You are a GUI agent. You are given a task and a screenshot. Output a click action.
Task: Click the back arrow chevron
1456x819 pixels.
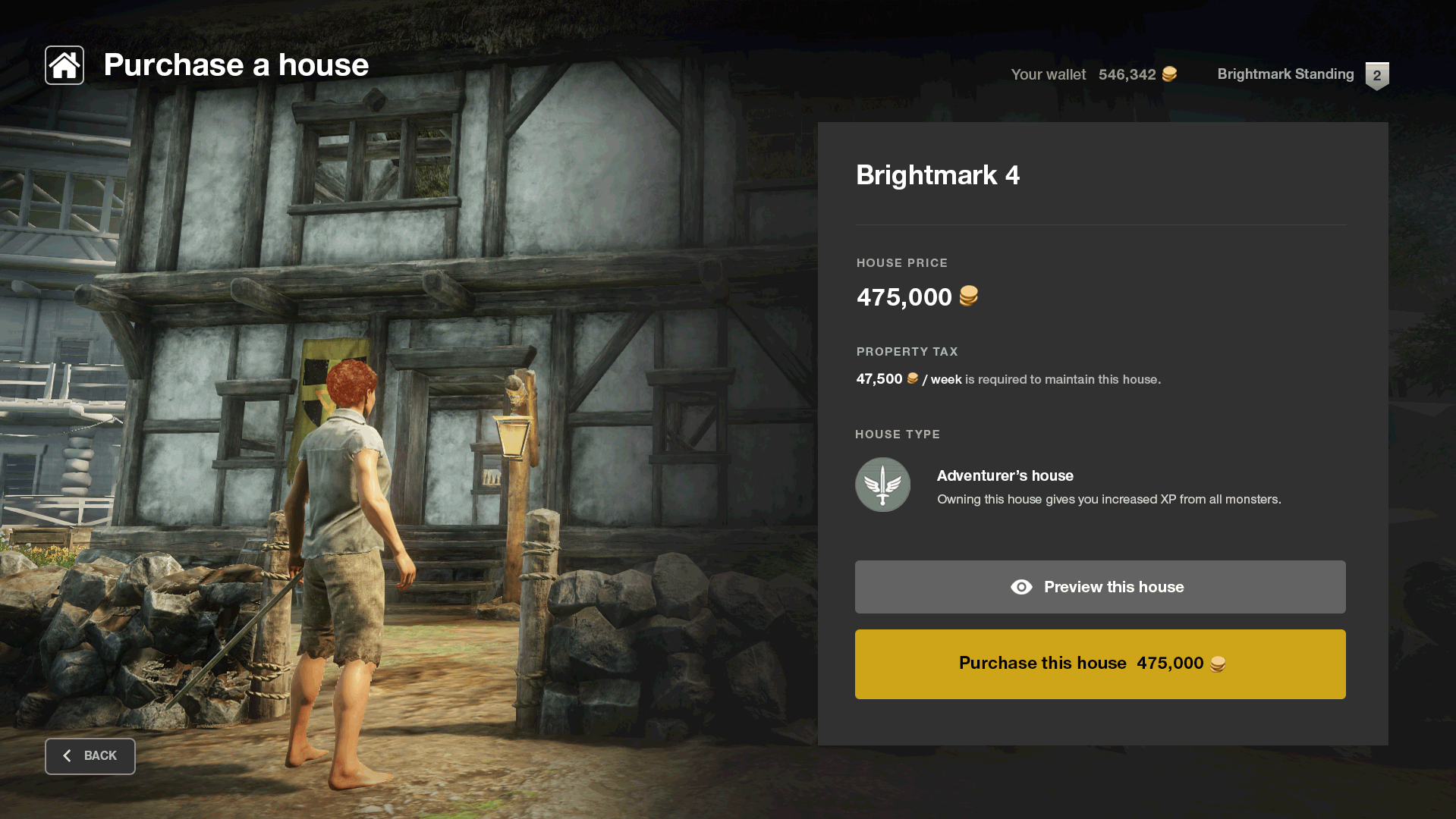67,756
